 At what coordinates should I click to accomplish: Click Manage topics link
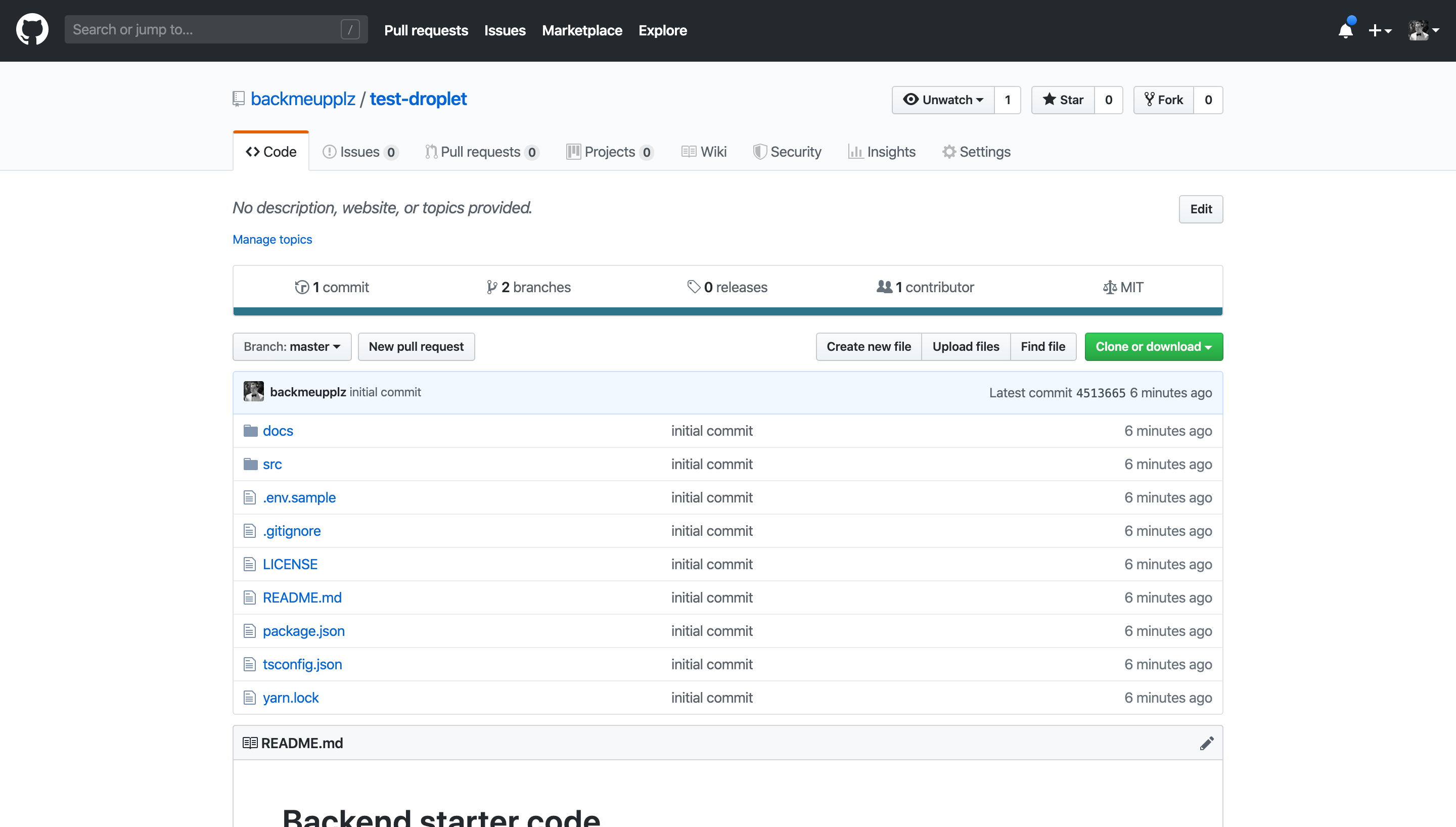272,239
